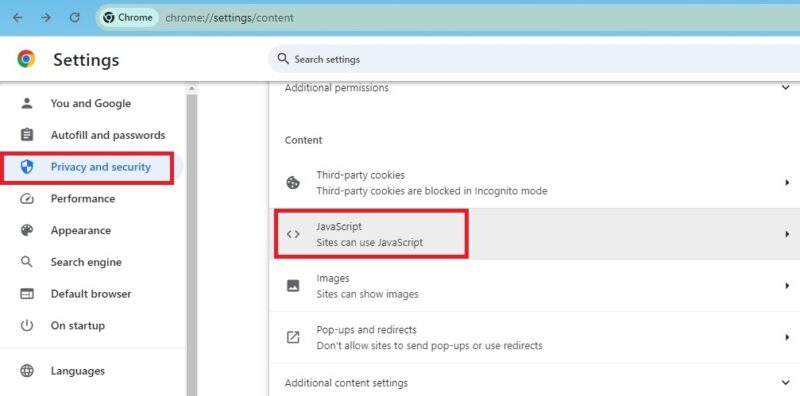Screen dimensions: 800x396
Task: Click the Images picture icon
Action: tap(293, 285)
